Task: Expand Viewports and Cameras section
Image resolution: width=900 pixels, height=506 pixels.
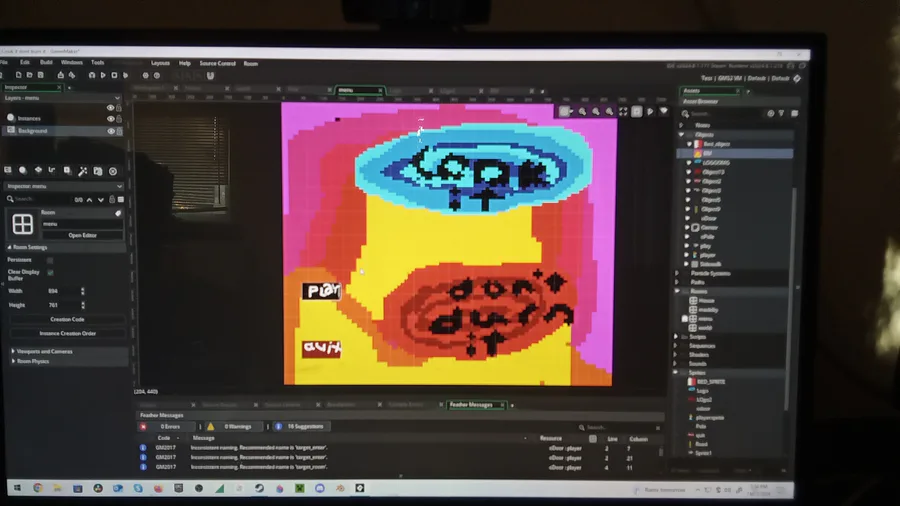Action: pos(13,351)
